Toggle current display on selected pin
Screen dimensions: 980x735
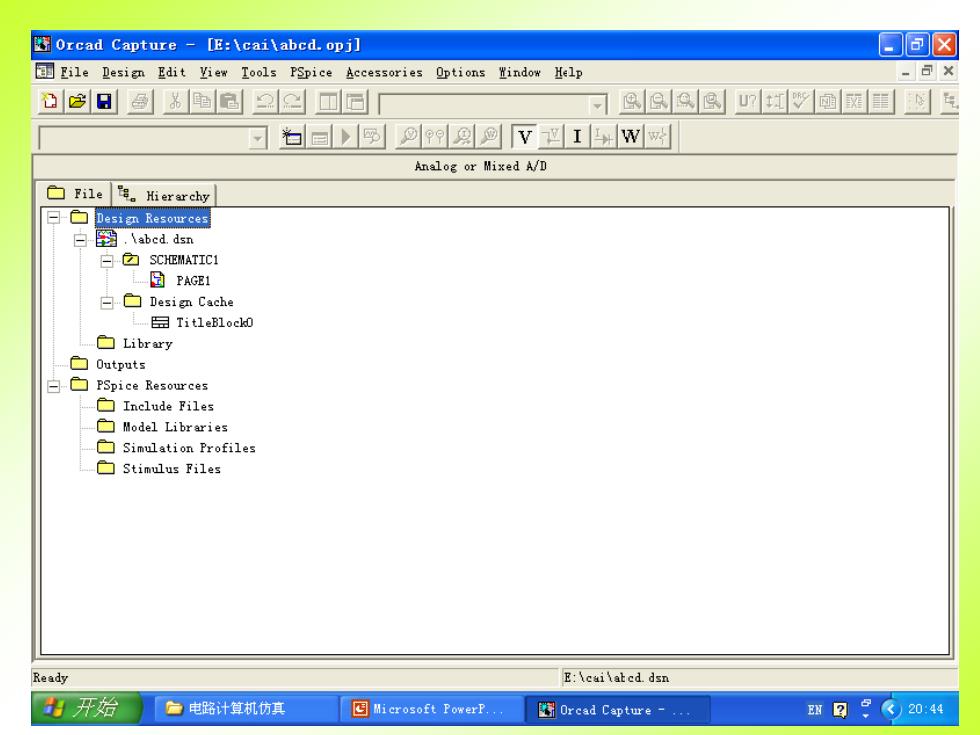coord(604,136)
